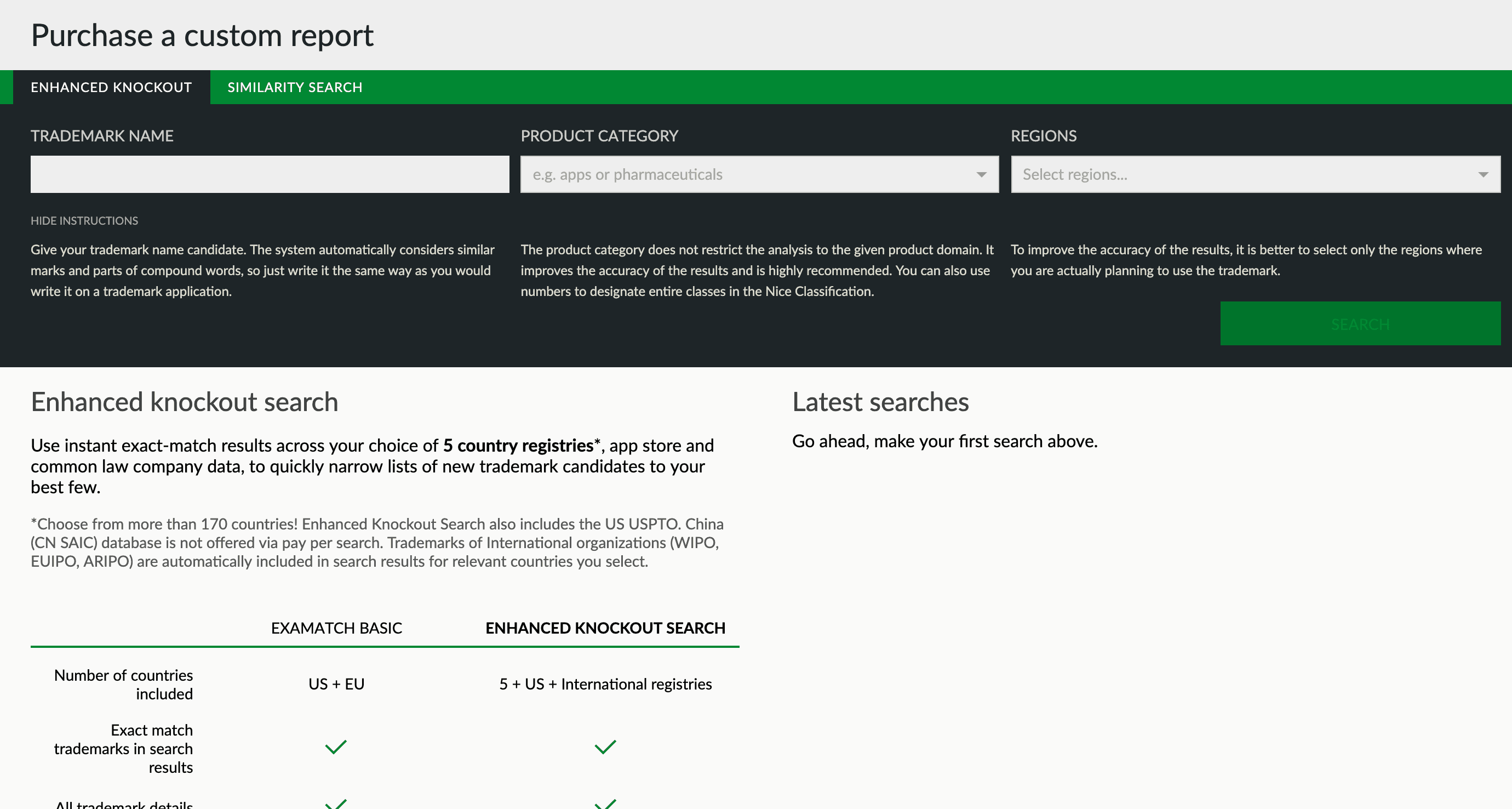This screenshot has width=1512, height=809.
Task: Click the 'US + EU' table cell
Action: point(336,684)
